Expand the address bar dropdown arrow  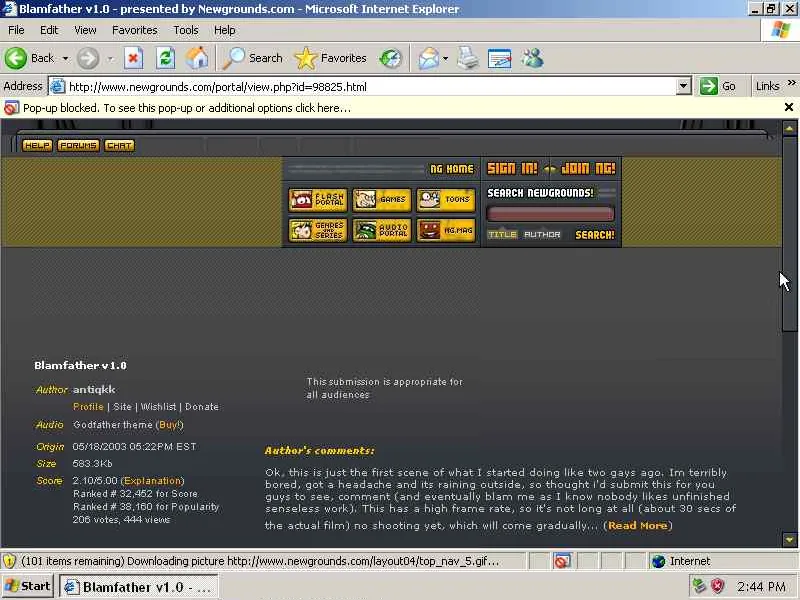pos(684,86)
